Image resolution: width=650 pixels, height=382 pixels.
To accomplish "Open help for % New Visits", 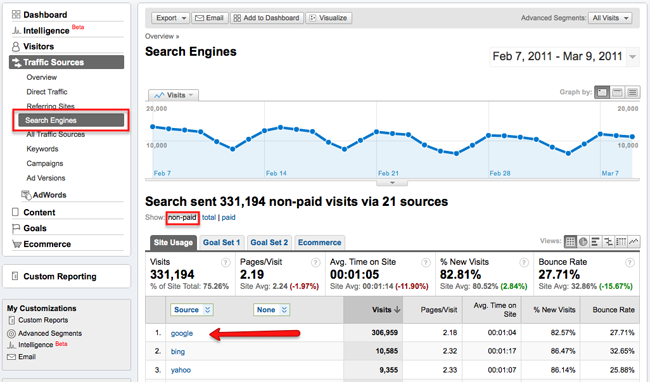I will click(x=524, y=262).
